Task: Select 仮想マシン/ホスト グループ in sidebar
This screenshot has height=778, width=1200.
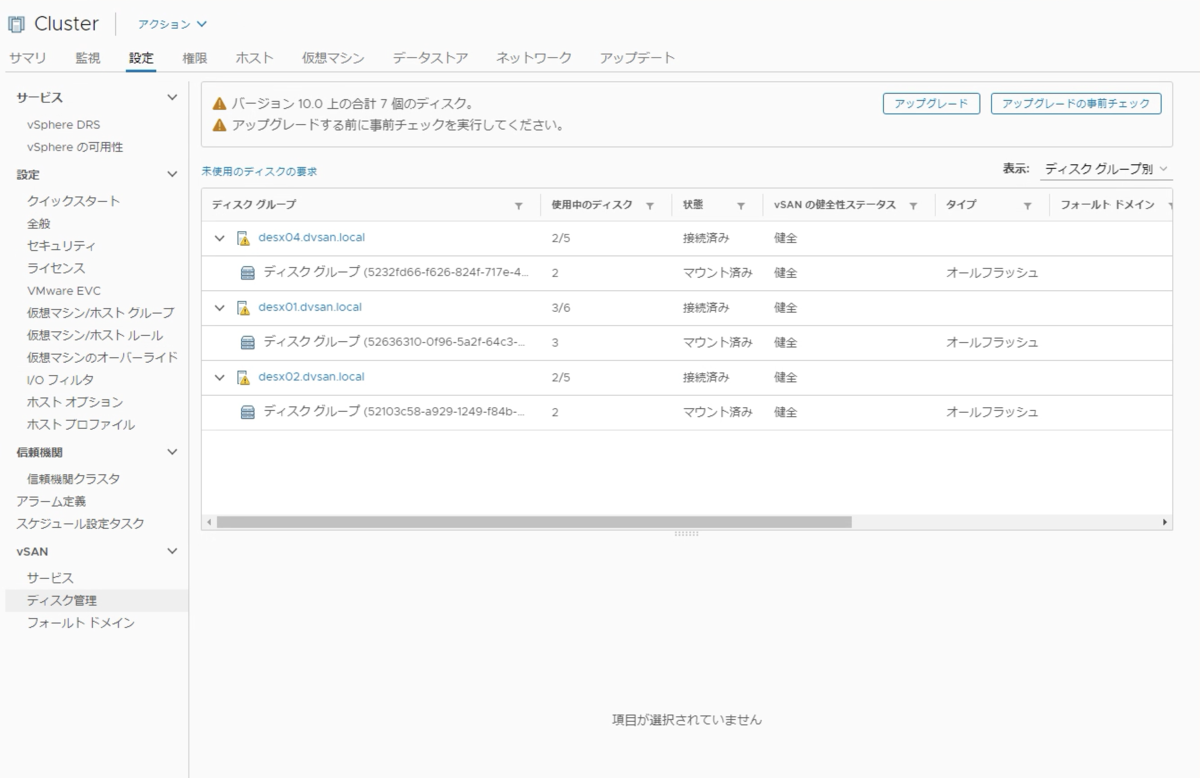Action: click(101, 313)
